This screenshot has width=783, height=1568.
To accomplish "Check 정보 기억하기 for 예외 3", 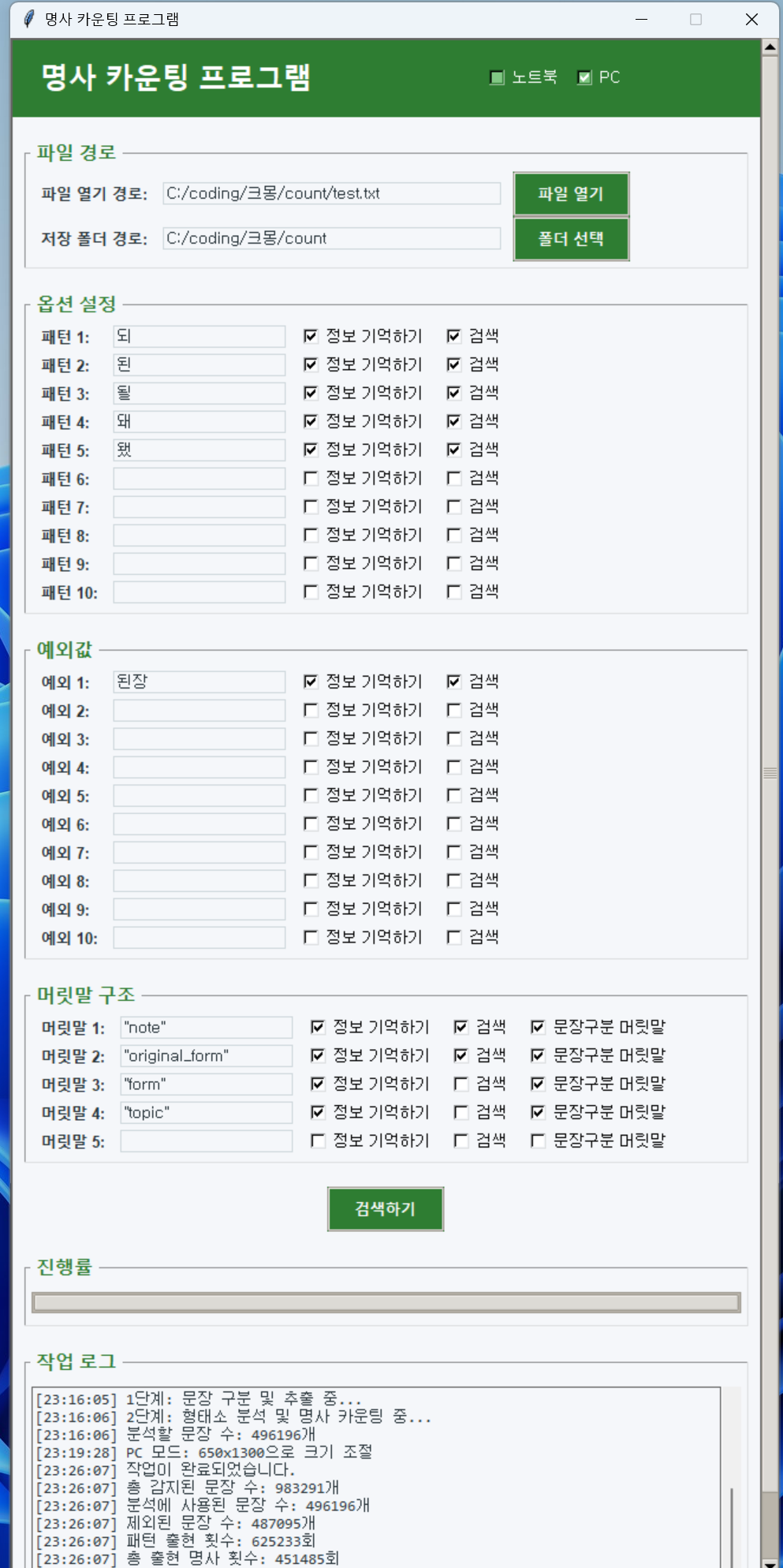I will (x=311, y=738).
